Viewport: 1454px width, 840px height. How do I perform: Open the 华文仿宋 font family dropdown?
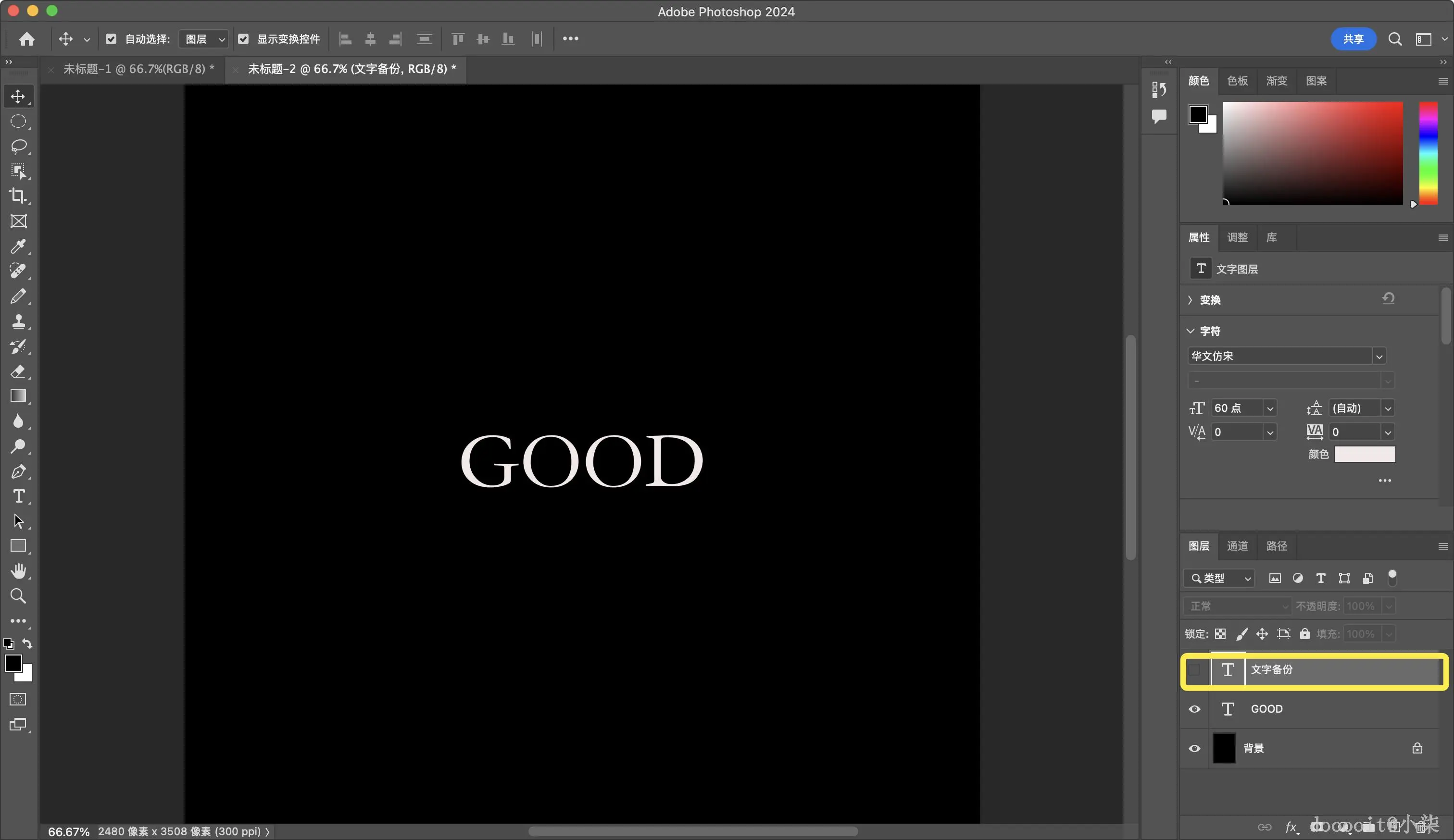1379,356
